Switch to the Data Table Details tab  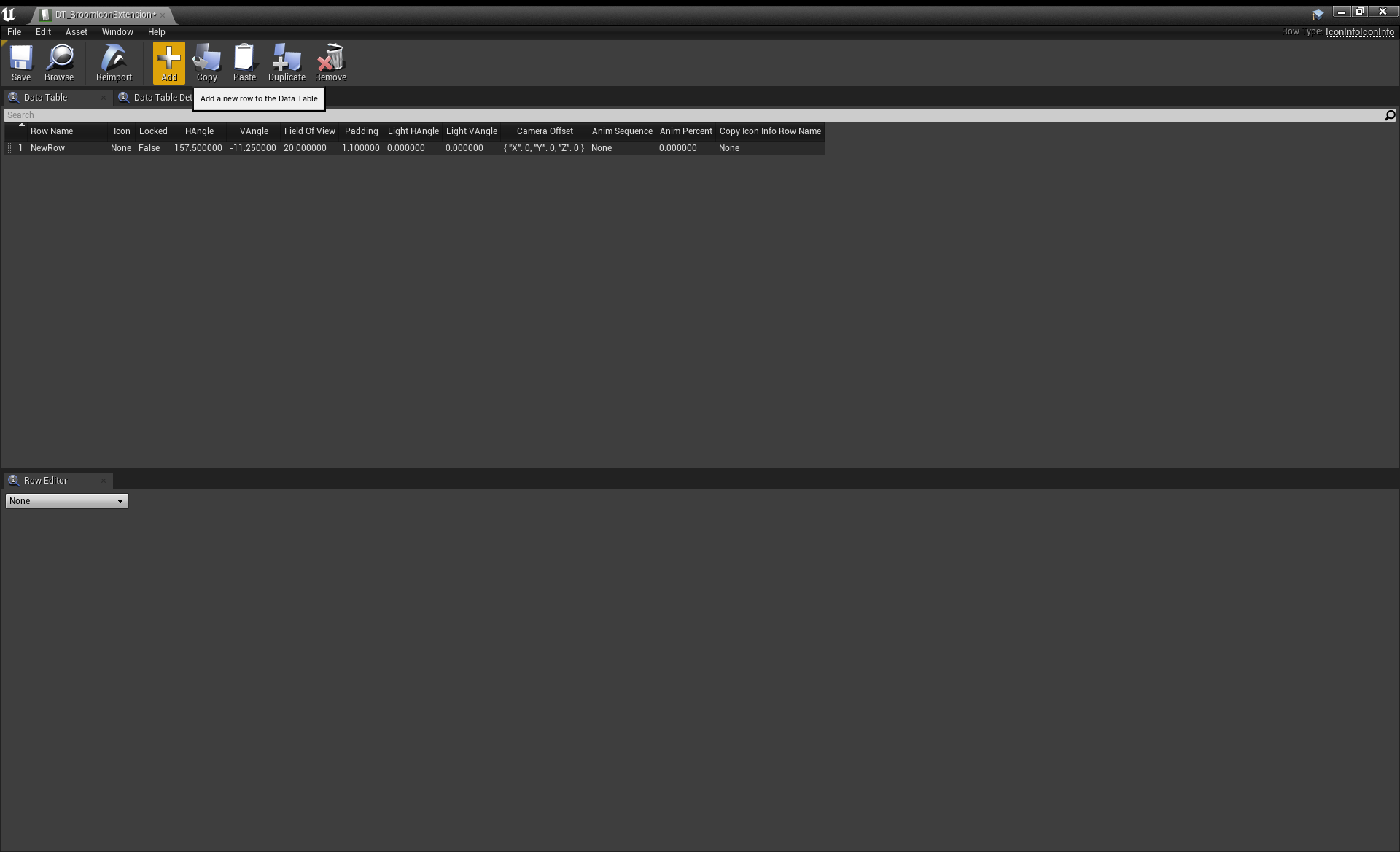click(x=162, y=98)
